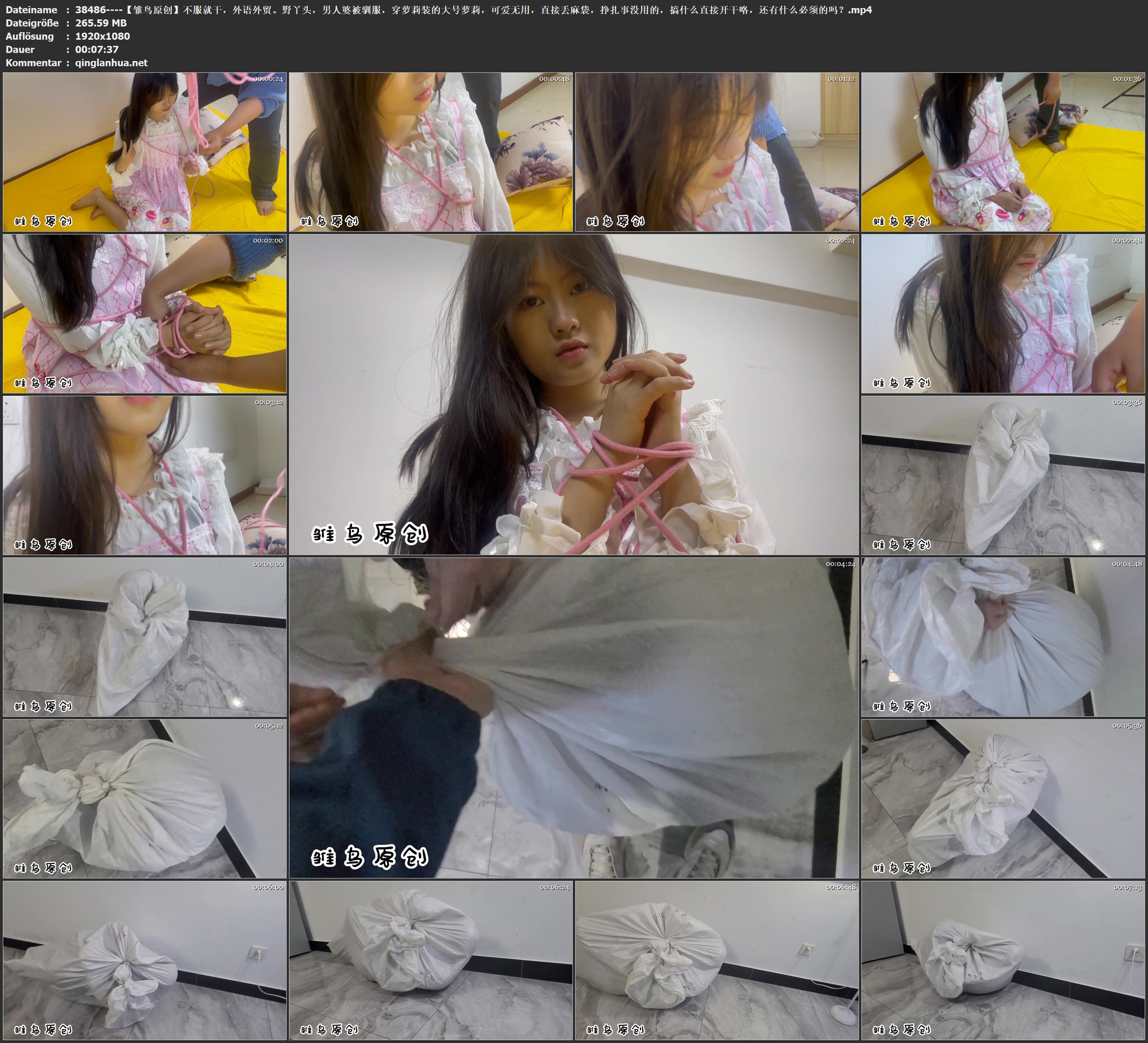Select the frame at 00:03:12
Image resolution: width=1148 pixels, height=1043 pixels.
(145, 475)
